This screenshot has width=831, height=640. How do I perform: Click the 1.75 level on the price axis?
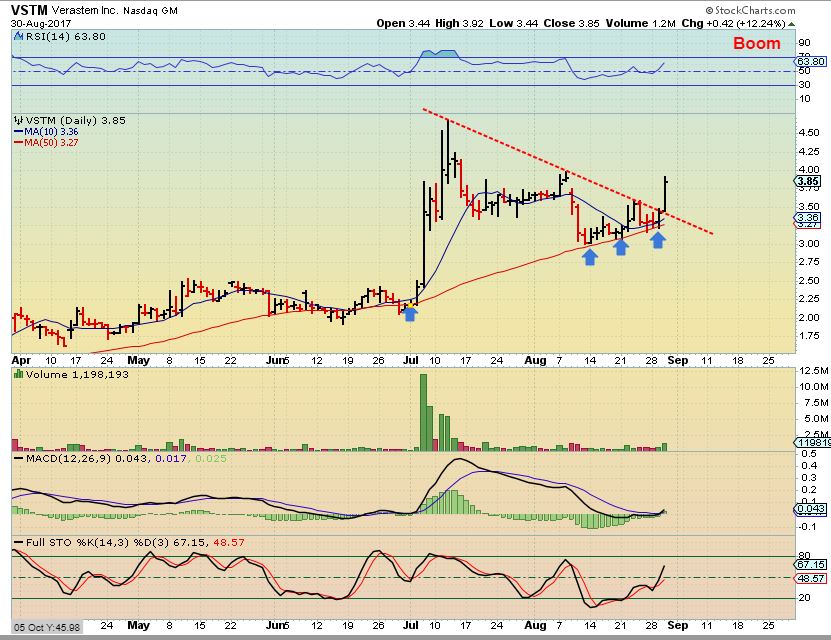(809, 335)
